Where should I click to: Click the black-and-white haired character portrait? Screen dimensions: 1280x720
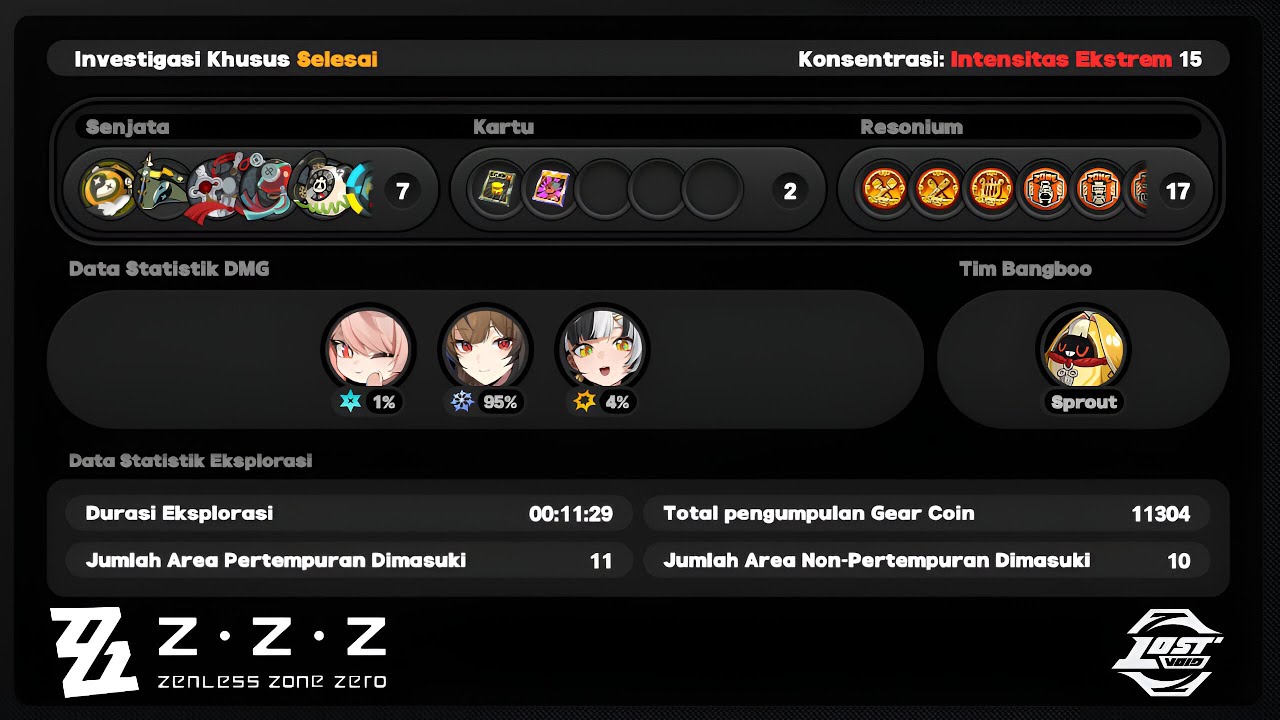coord(602,350)
